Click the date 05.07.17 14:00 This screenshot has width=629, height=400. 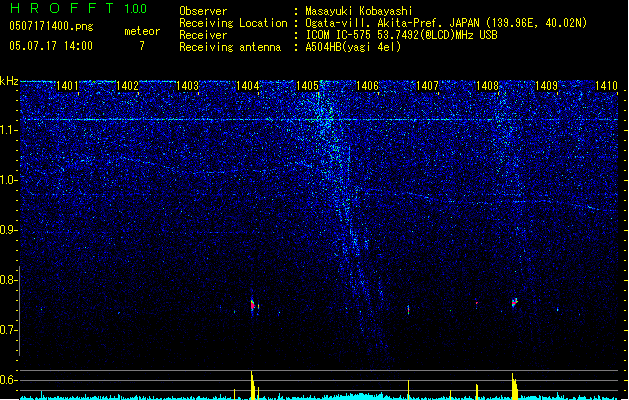point(51,46)
